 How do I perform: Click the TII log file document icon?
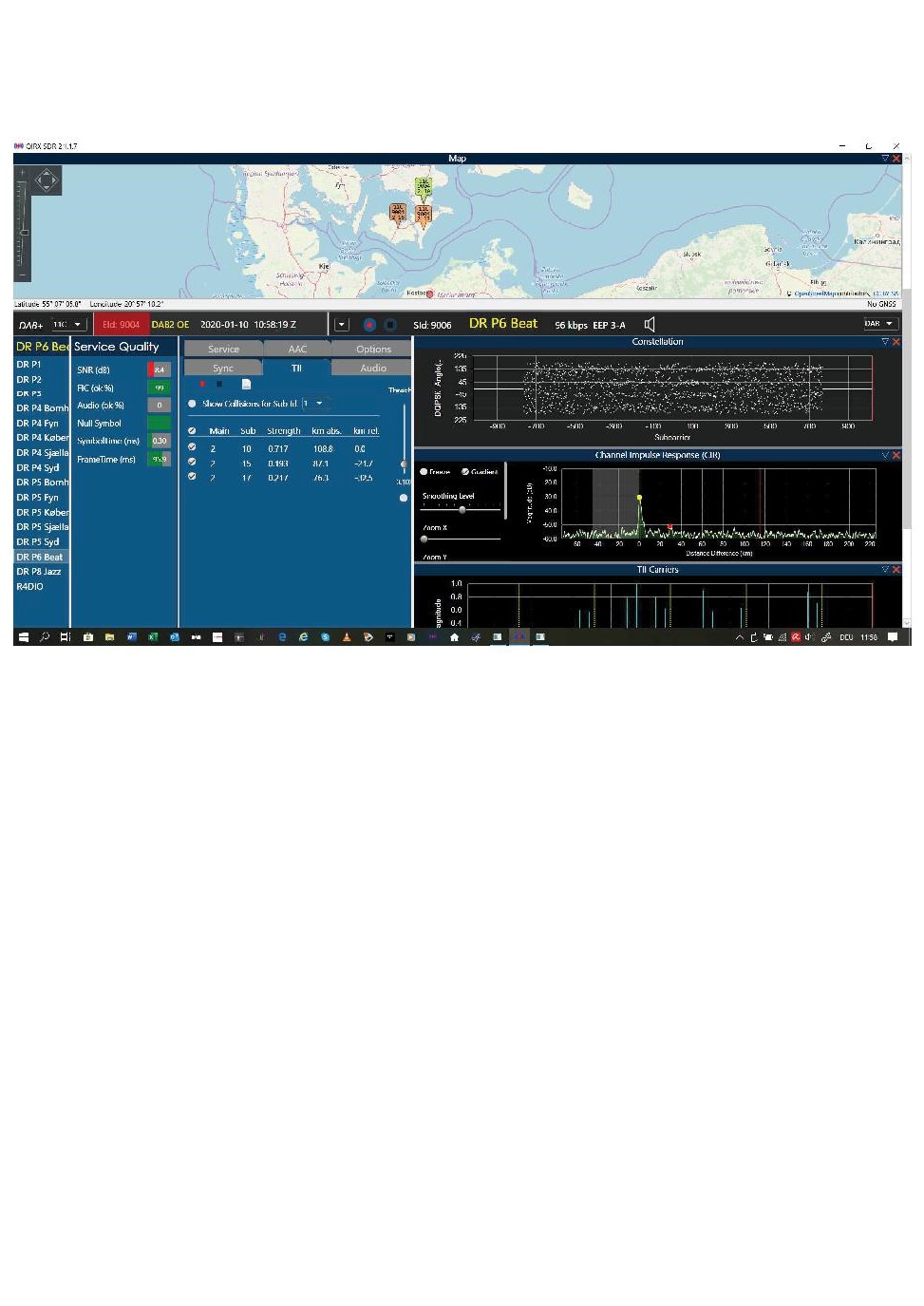246,385
